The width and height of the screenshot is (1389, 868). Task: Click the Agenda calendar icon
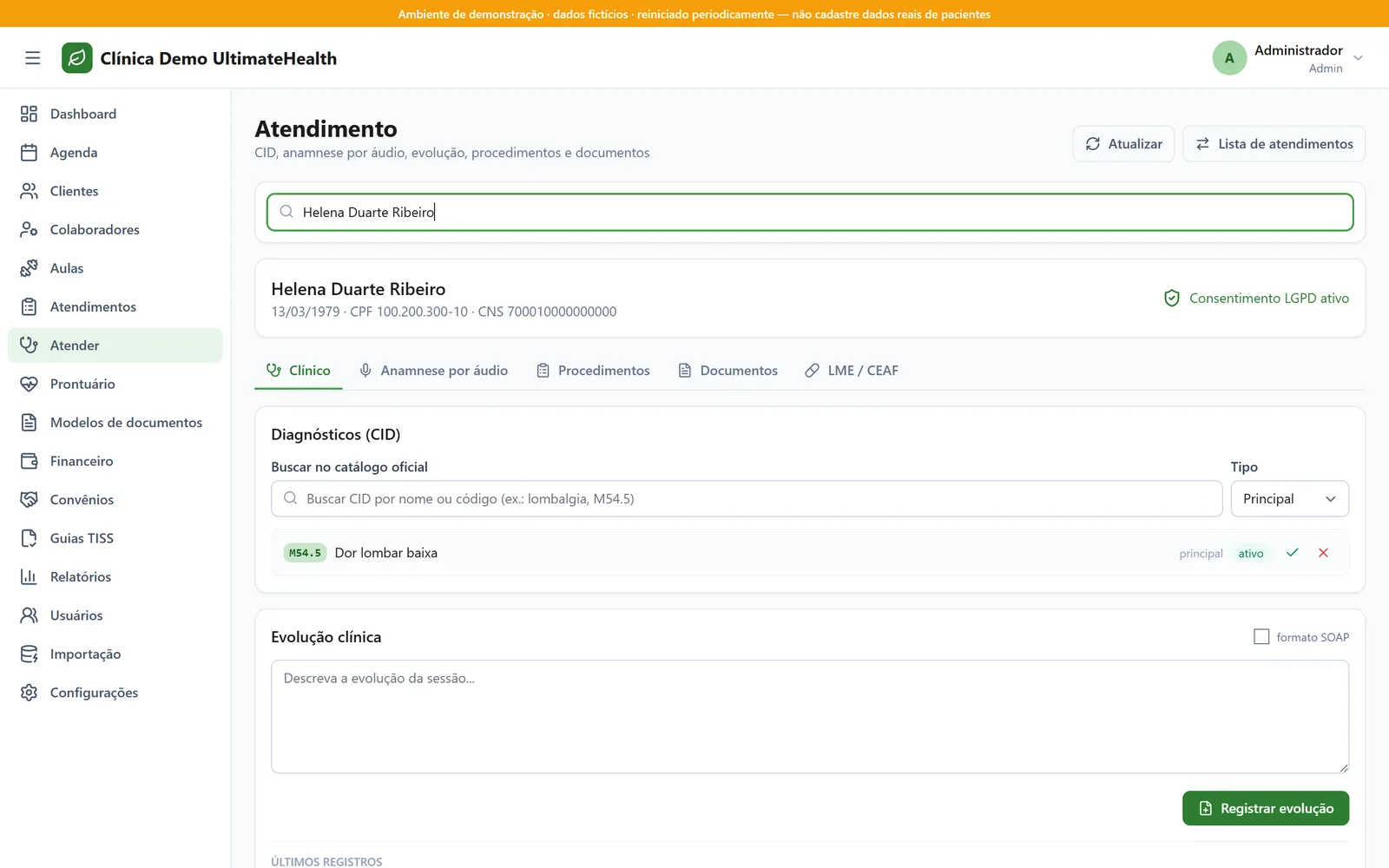[30, 153]
